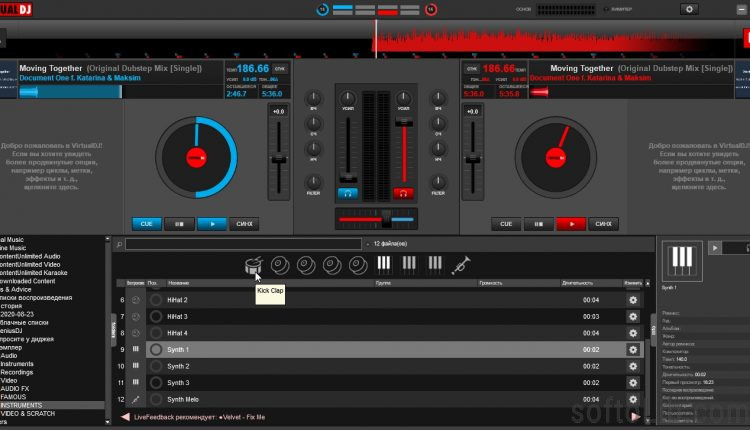Trigger the highlighted white piano keys pad icon
Screen dimensions: 750x430
[384, 264]
